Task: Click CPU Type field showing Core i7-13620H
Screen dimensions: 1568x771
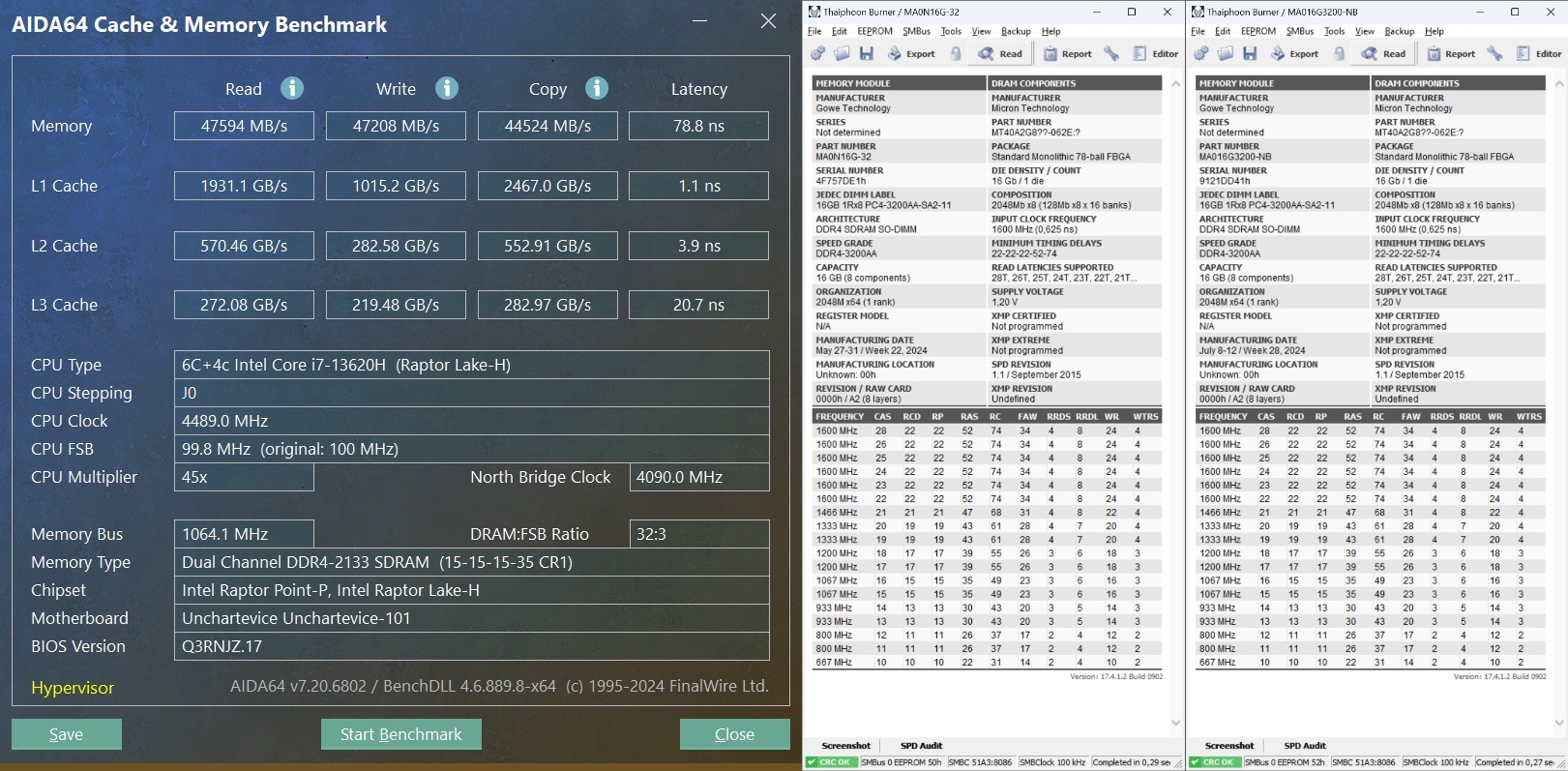Action: (472, 365)
